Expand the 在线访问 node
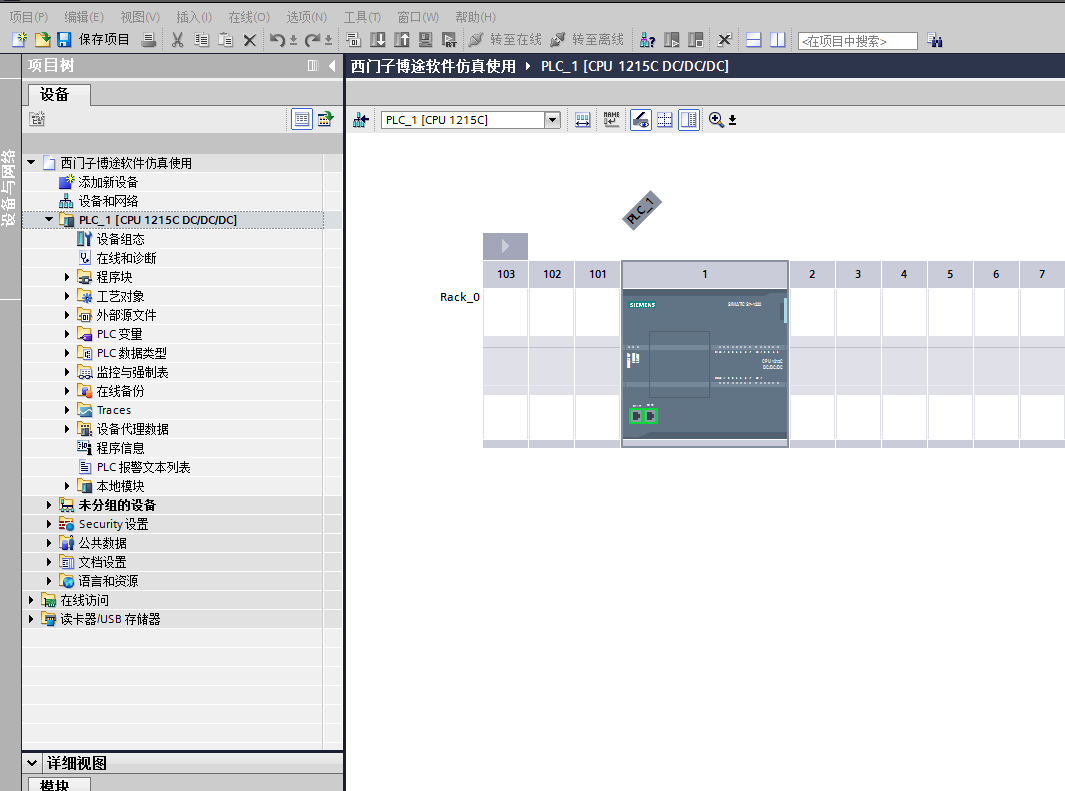The height and width of the screenshot is (791, 1065). pos(31,600)
